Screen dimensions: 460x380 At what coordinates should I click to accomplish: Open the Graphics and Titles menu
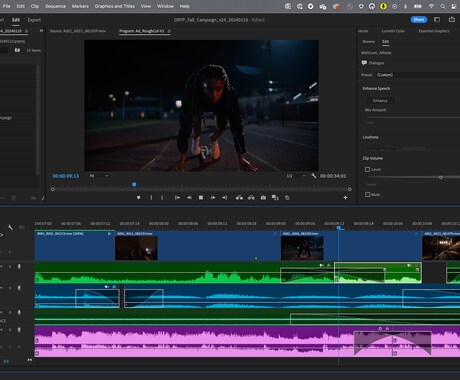click(115, 6)
